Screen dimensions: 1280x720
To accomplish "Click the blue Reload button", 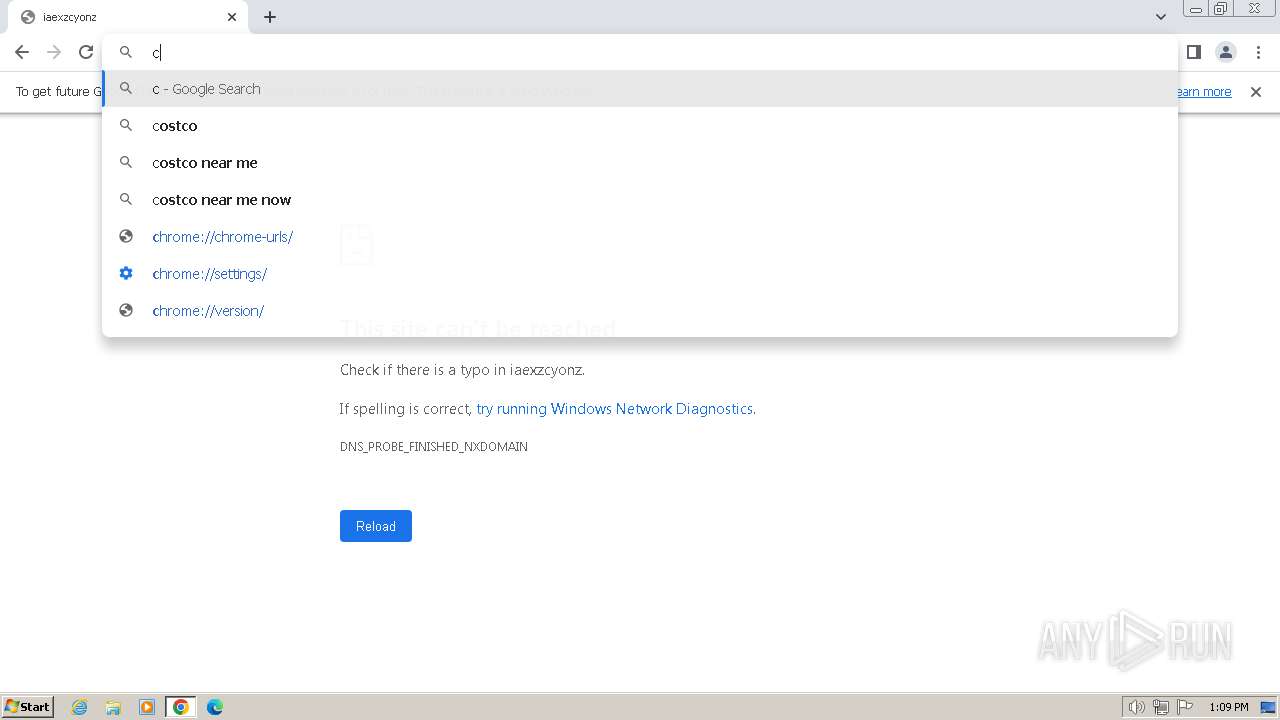I will click(x=376, y=526).
